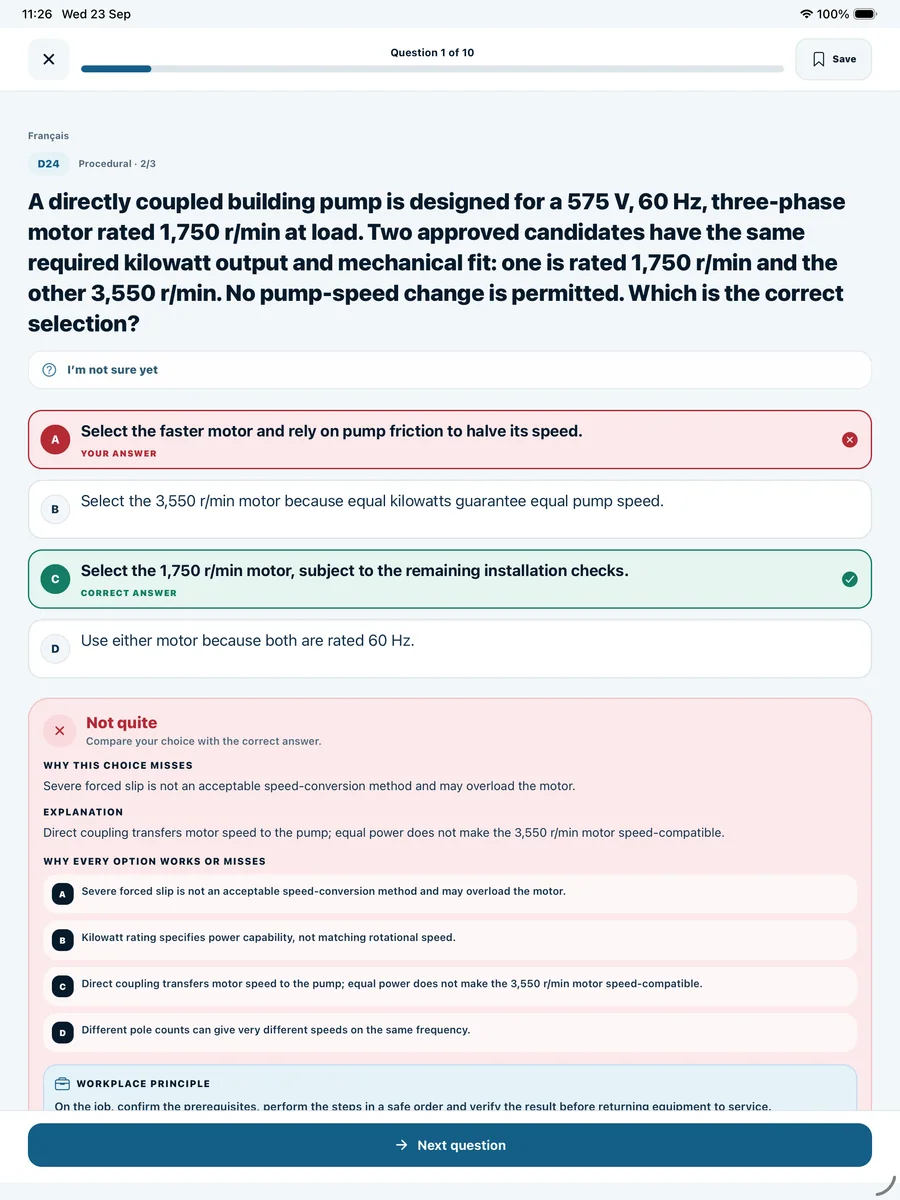Click the bookmark Save button
Screen dimensions: 900x1200
pyautogui.click(x=833, y=59)
